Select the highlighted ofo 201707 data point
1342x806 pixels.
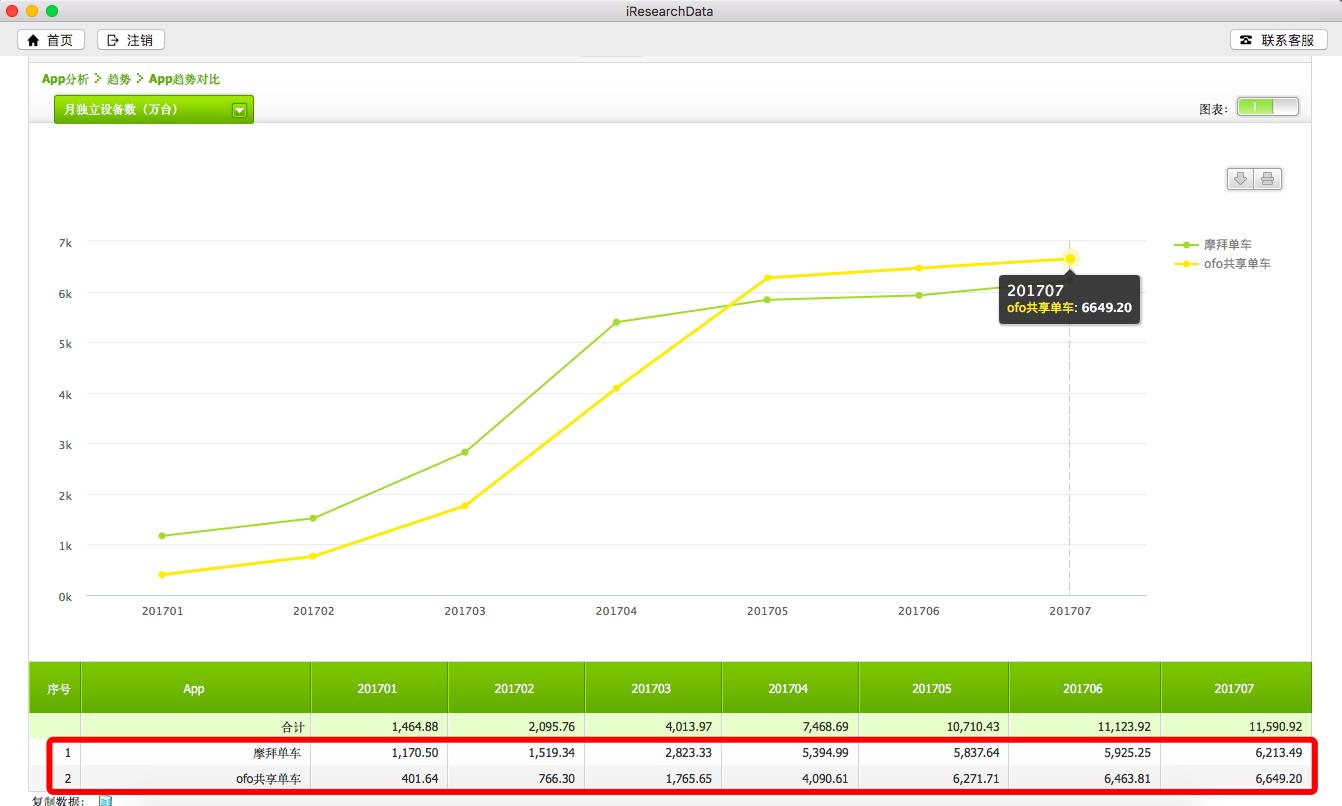tap(1070, 259)
